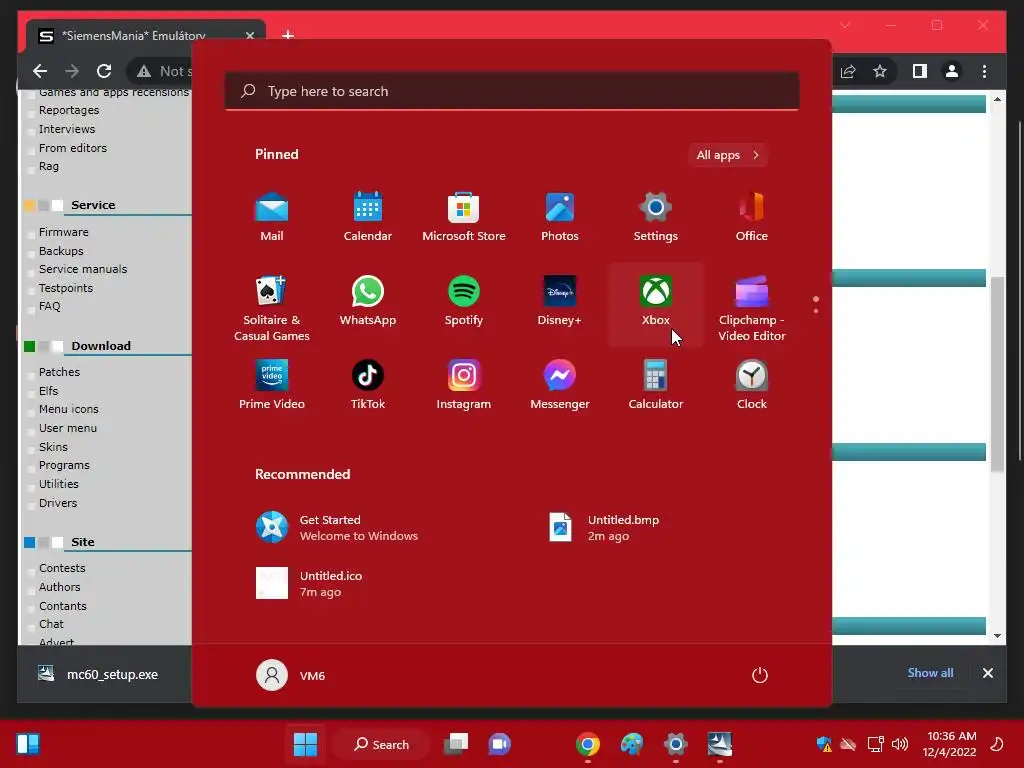Open the Backups link
Screen dimensions: 1024x768
point(61,251)
